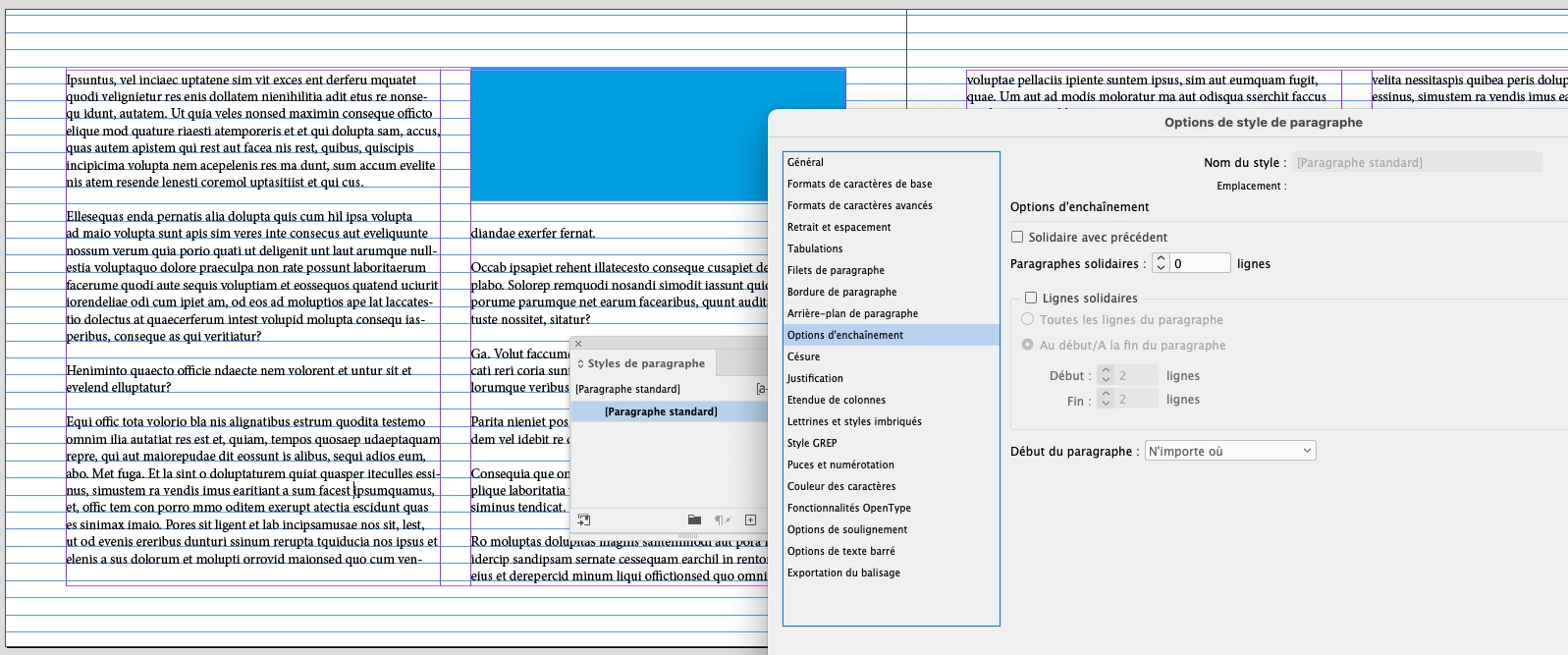Go to Fonctionnalités OpenType
This screenshot has height=655, width=1568.
pos(891,508)
